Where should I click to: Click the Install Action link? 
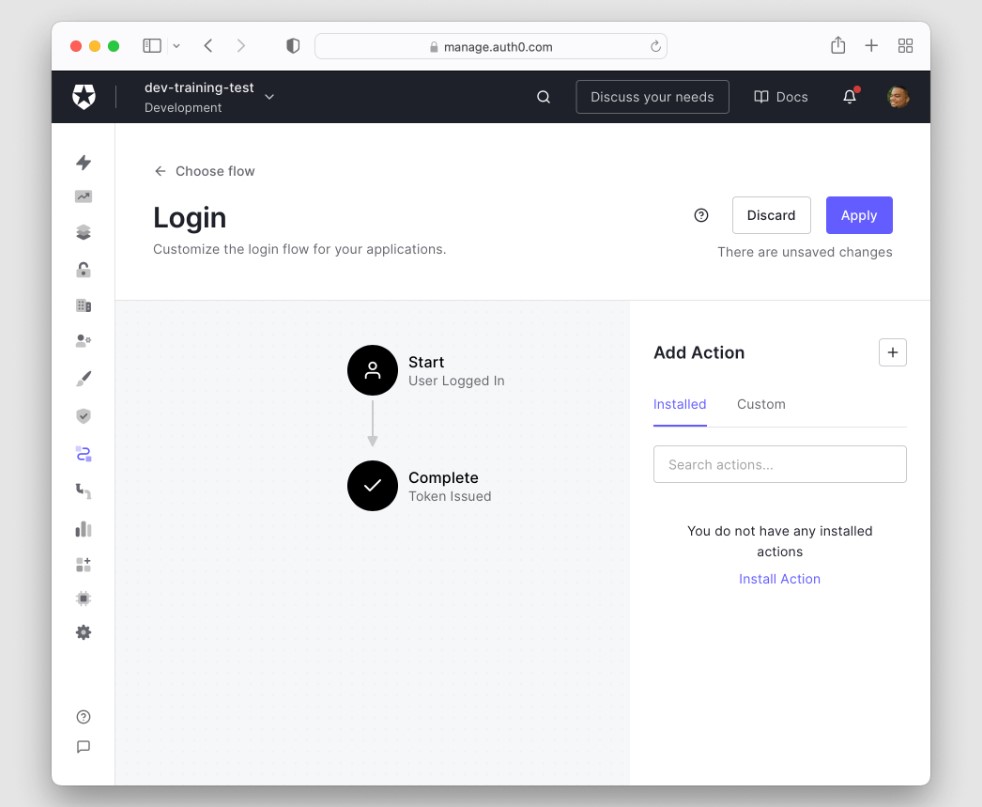780,578
